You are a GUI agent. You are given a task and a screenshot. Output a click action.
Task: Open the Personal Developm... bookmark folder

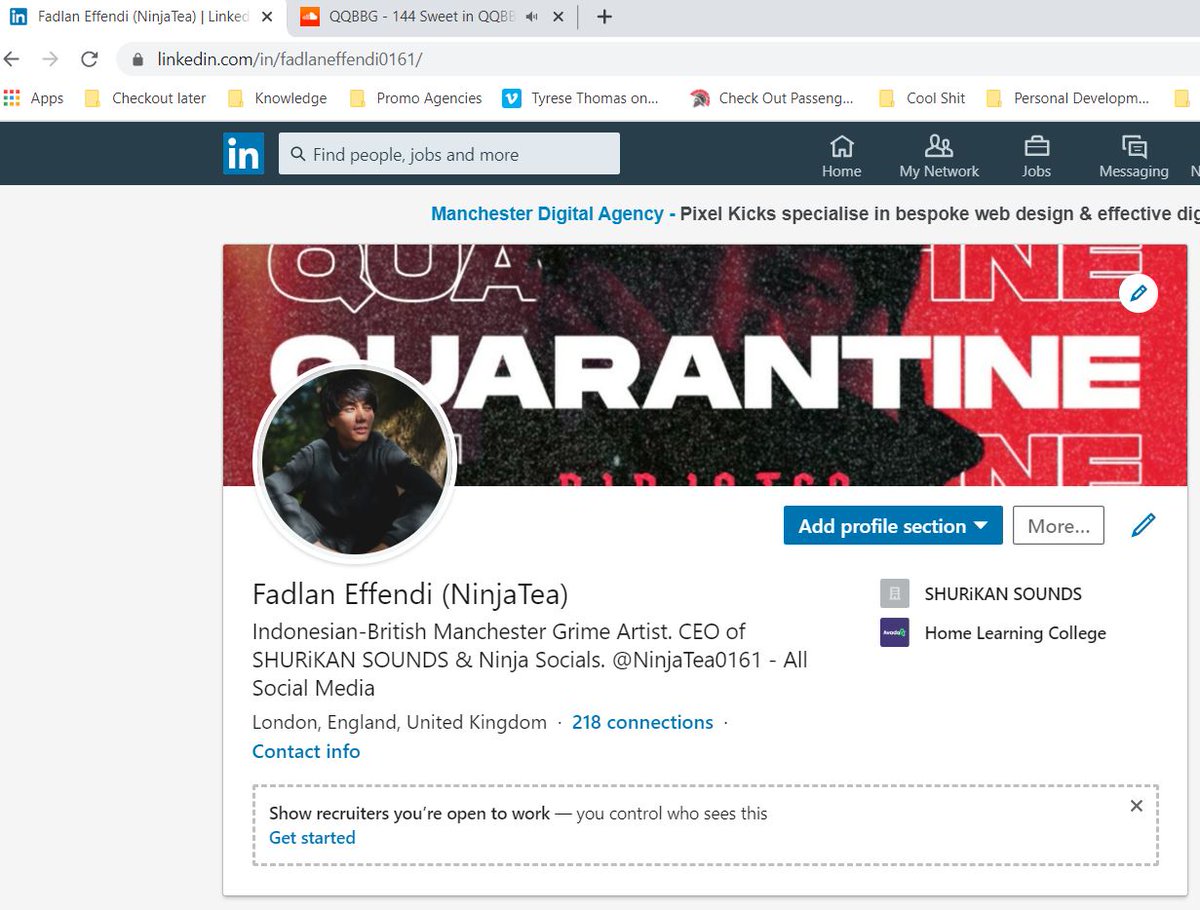[x=1068, y=98]
